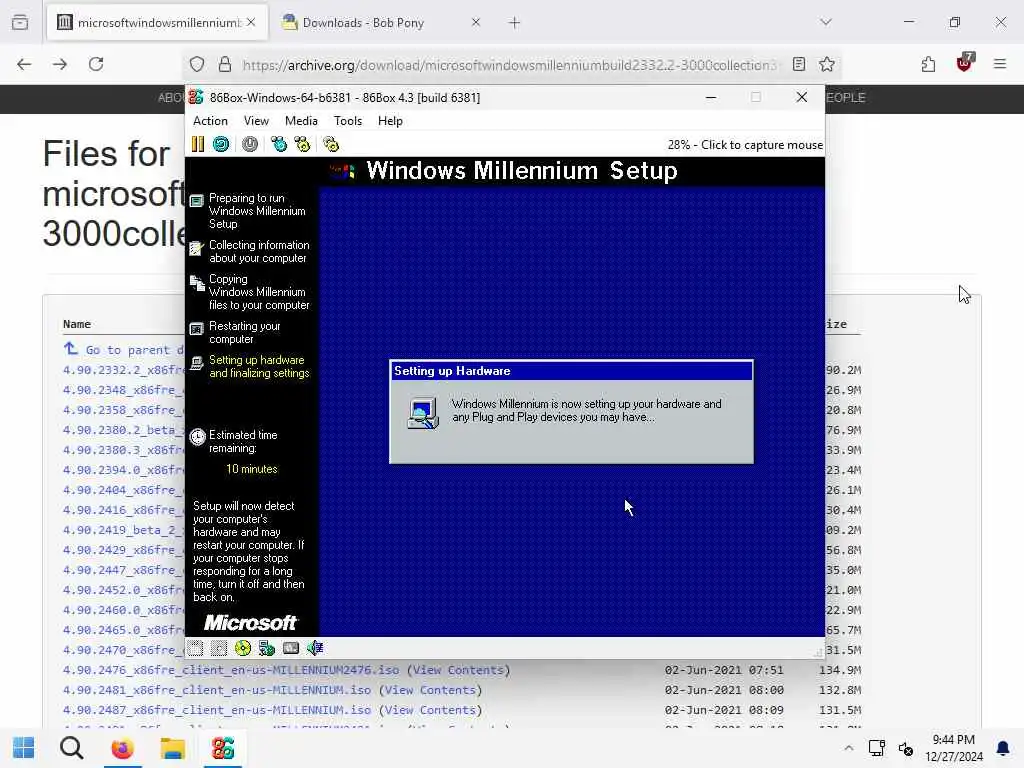Click the ACPI shutdown power icon
The image size is (1024, 768).
[249, 144]
